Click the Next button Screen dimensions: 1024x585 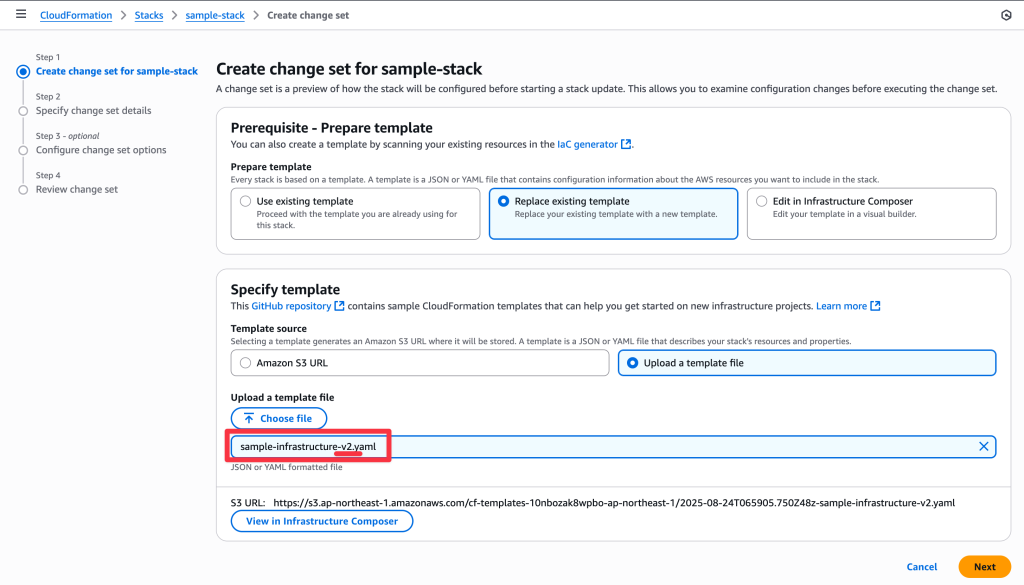click(984, 567)
